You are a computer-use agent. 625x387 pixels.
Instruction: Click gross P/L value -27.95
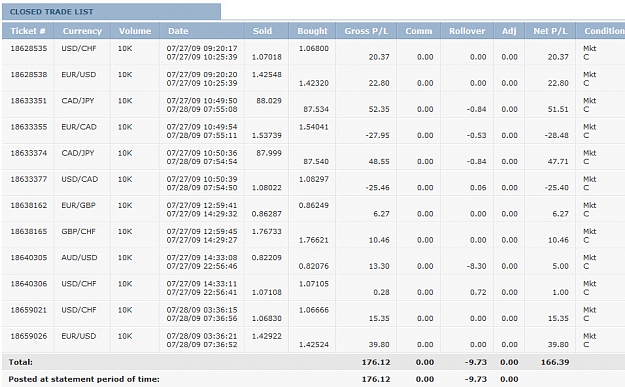coord(377,136)
